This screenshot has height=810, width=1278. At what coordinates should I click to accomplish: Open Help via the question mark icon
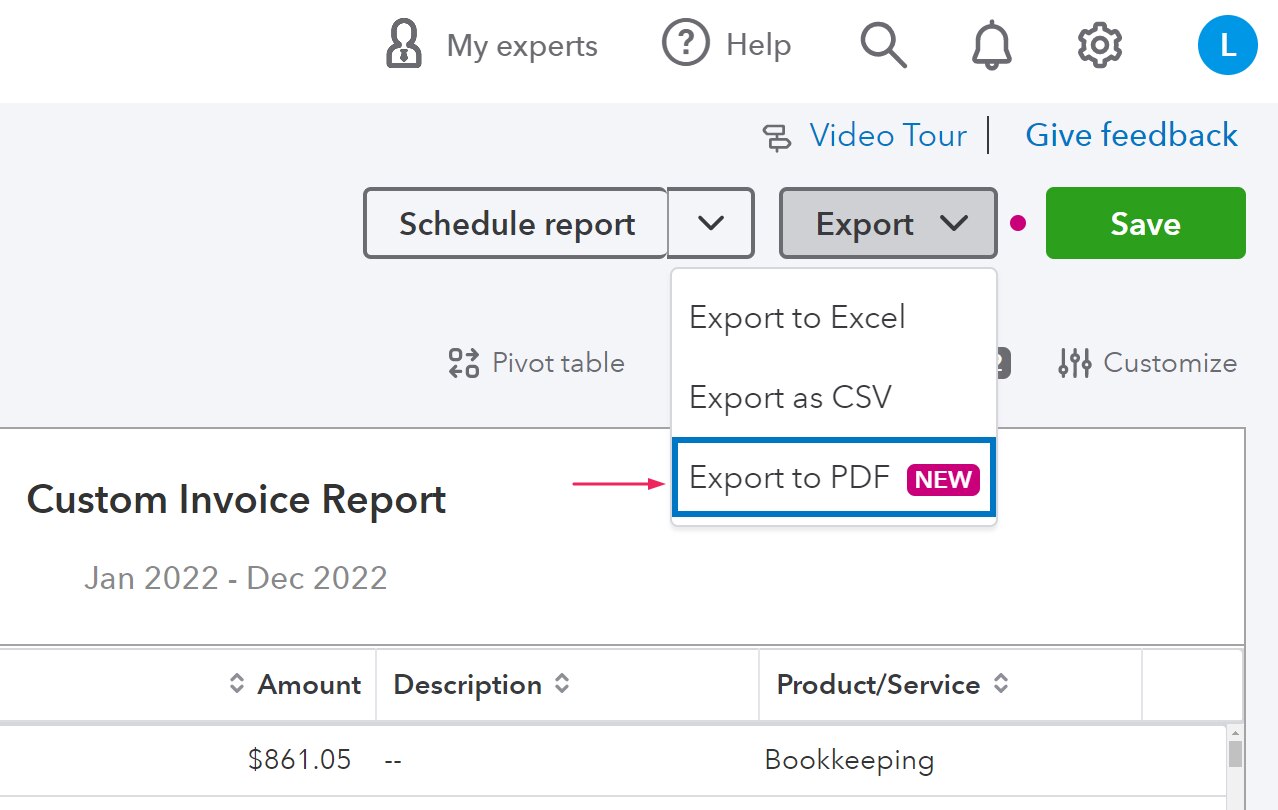pyautogui.click(x=726, y=44)
